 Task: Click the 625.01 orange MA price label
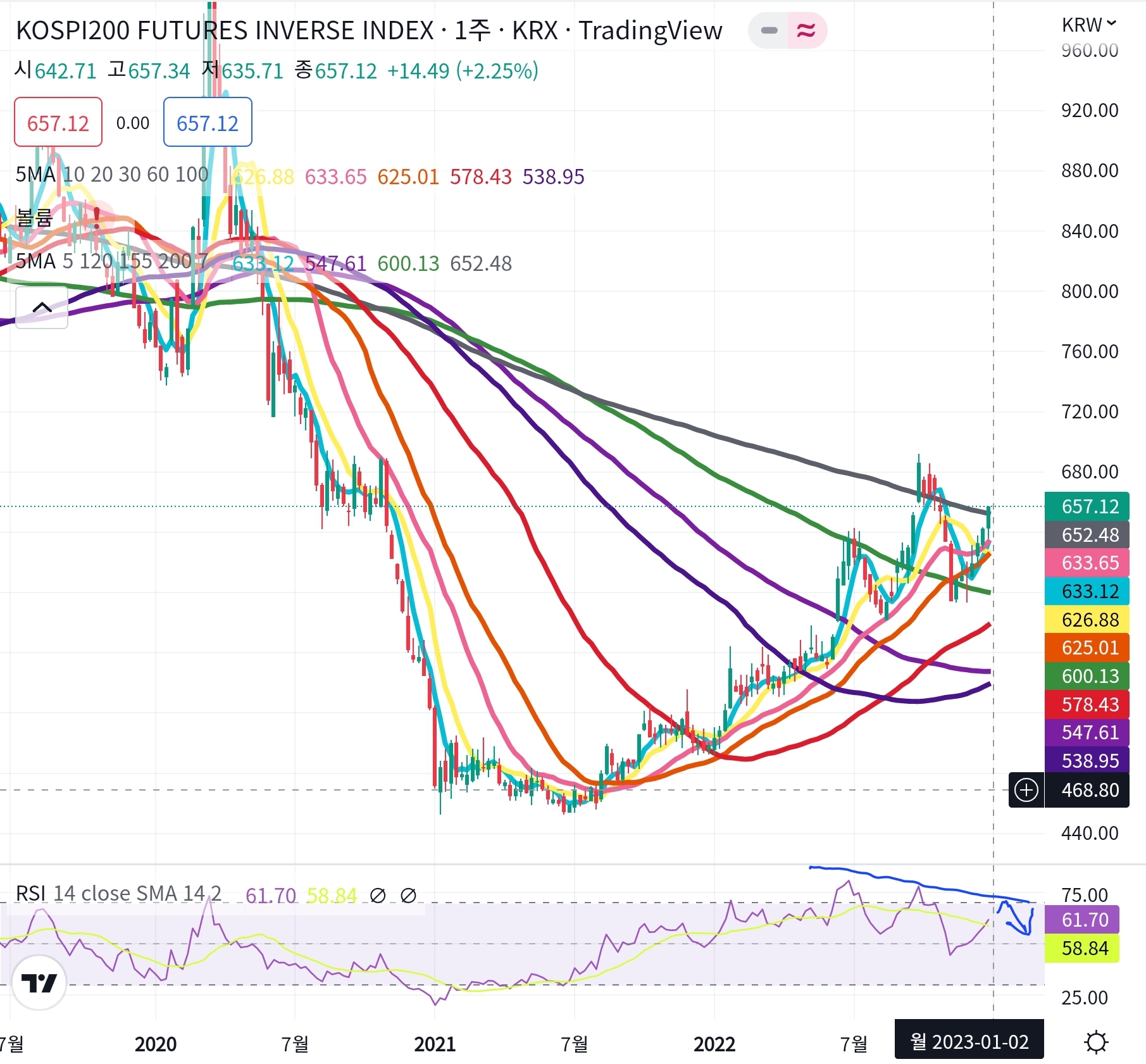click(x=1087, y=648)
